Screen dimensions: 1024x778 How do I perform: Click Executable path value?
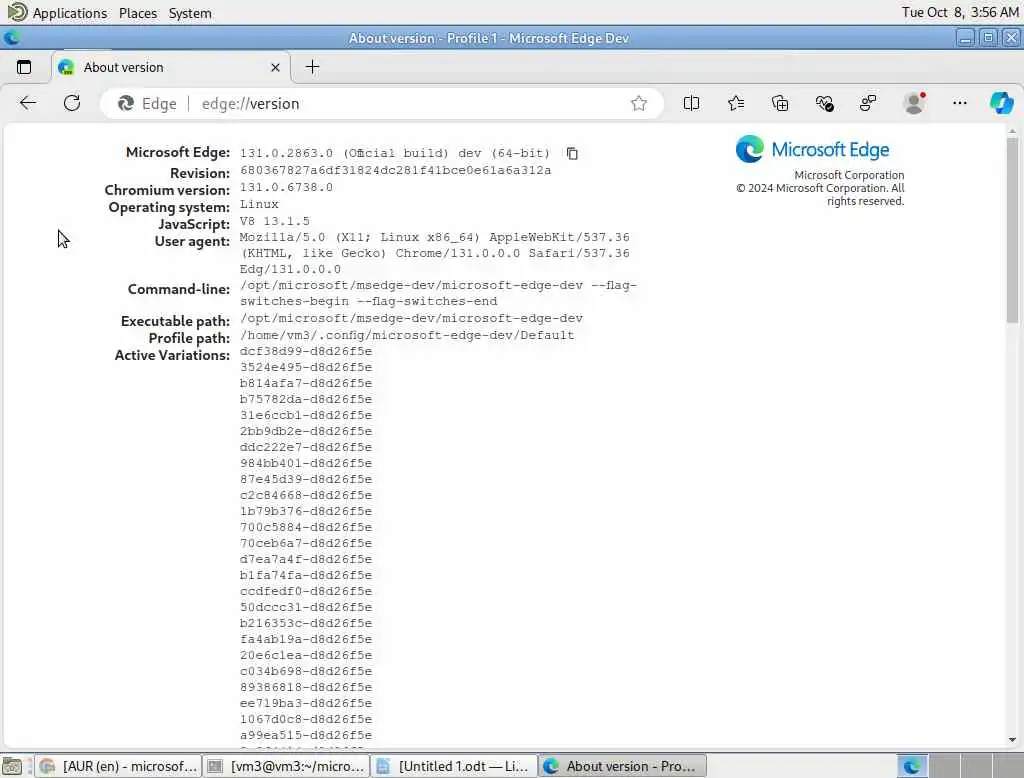(411, 319)
